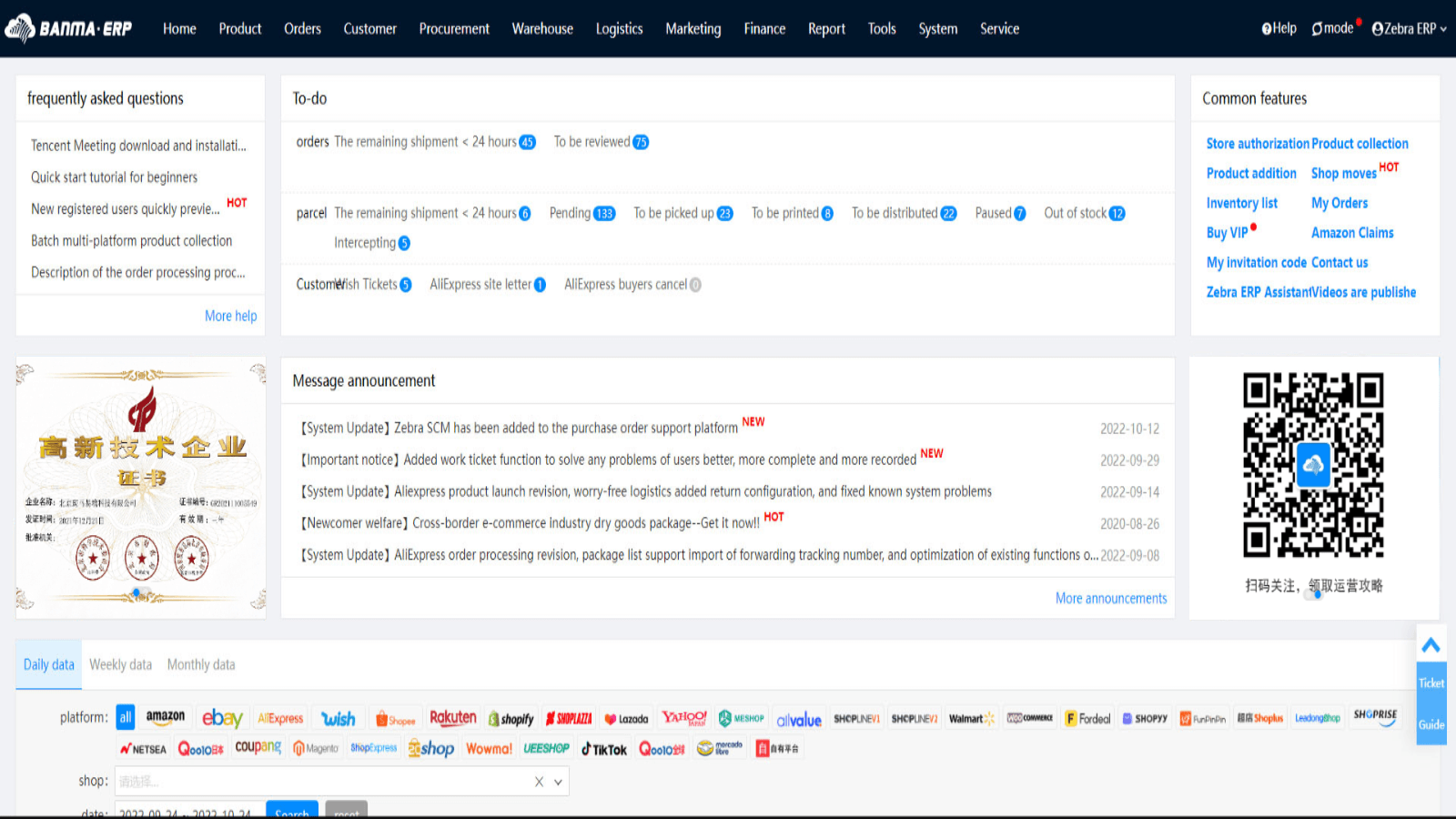Image resolution: width=1456 pixels, height=819 pixels.
Task: Switch to the Monthly data tab
Action: [x=200, y=664]
